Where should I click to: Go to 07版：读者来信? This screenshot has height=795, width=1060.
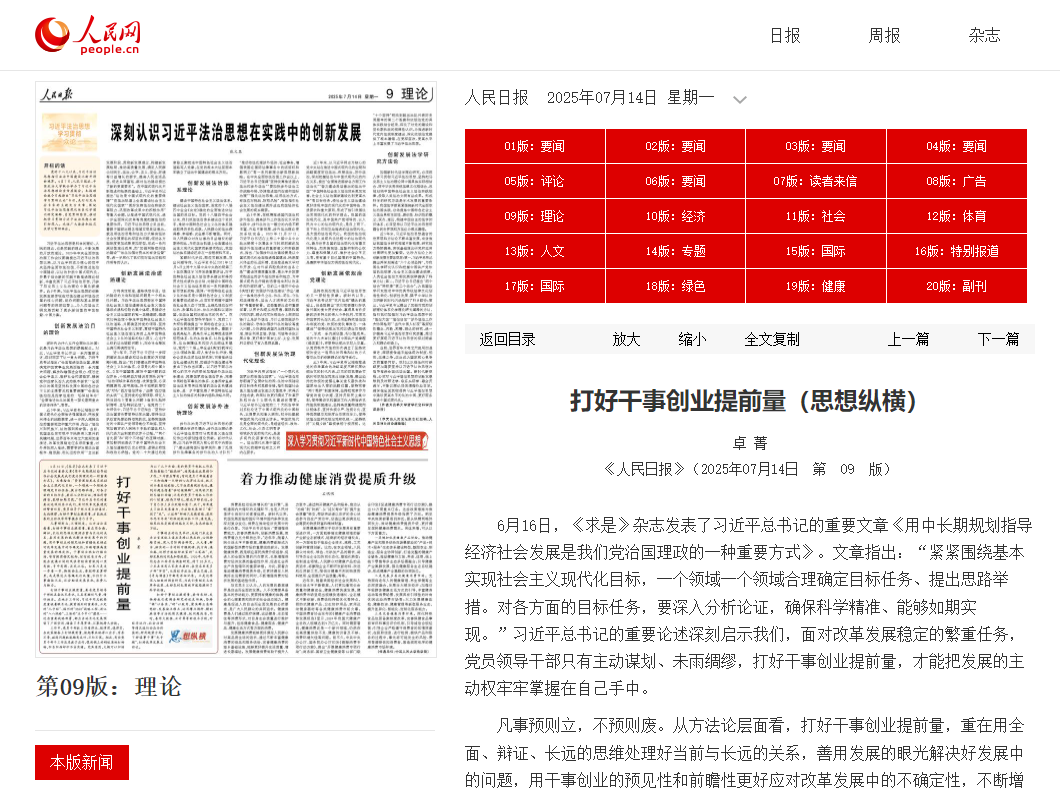tap(816, 181)
